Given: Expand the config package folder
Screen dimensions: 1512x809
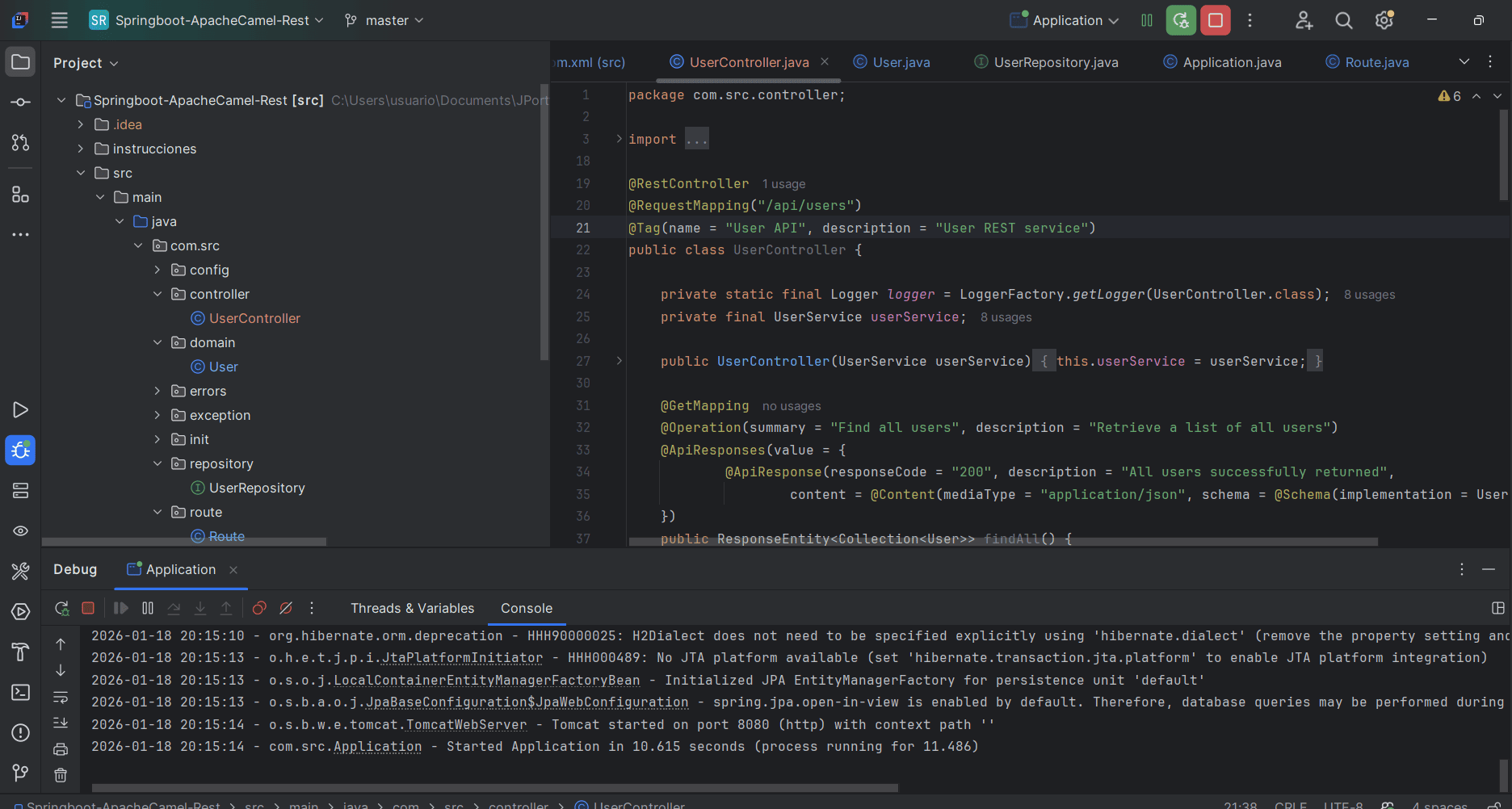Looking at the screenshot, I should click(x=157, y=270).
